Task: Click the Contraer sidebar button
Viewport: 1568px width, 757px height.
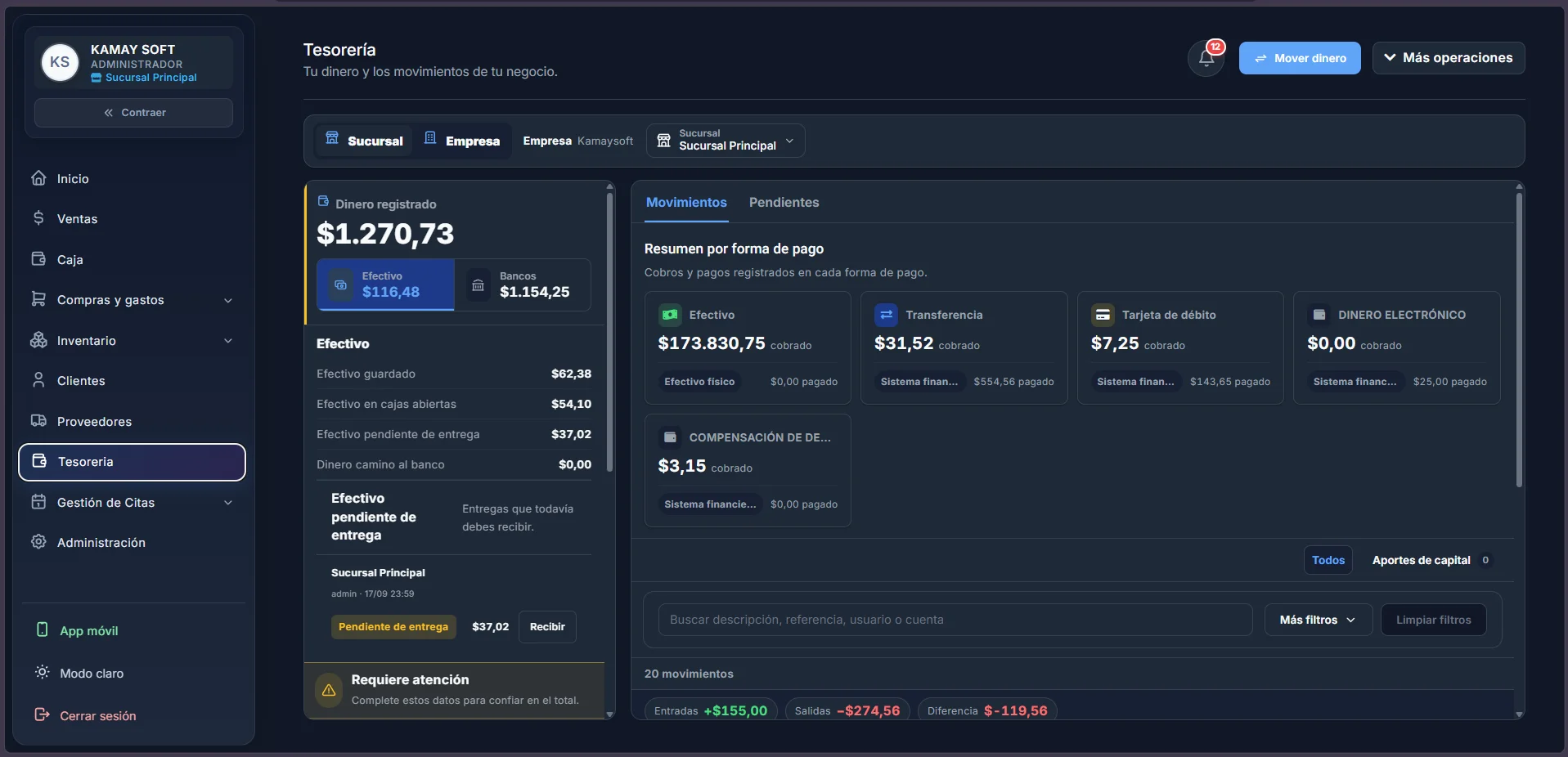Action: [133, 113]
